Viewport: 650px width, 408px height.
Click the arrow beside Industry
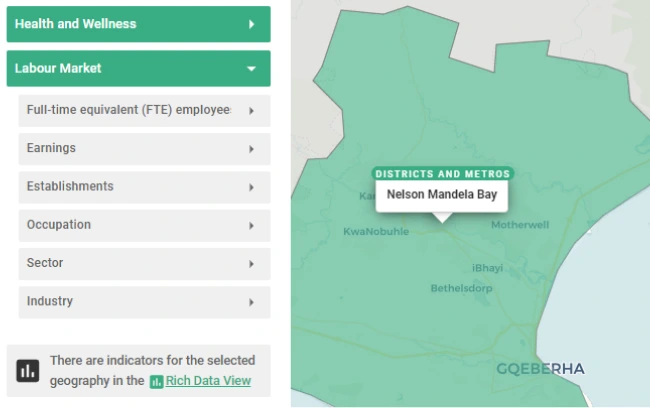coord(251,302)
